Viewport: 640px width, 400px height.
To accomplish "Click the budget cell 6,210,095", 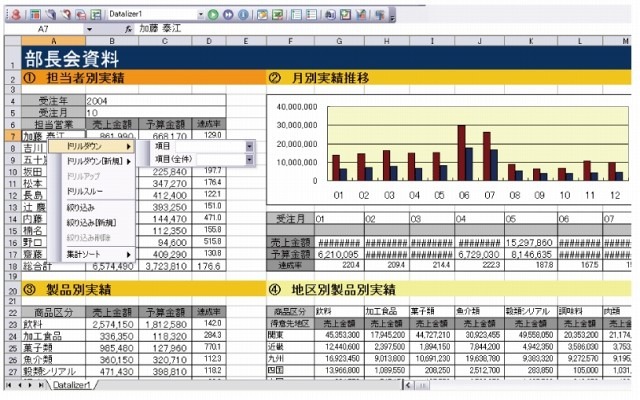I will click(x=340, y=255).
